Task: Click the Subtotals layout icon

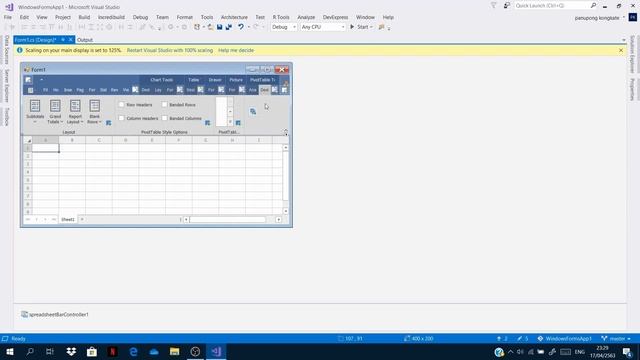Action: 35,106
